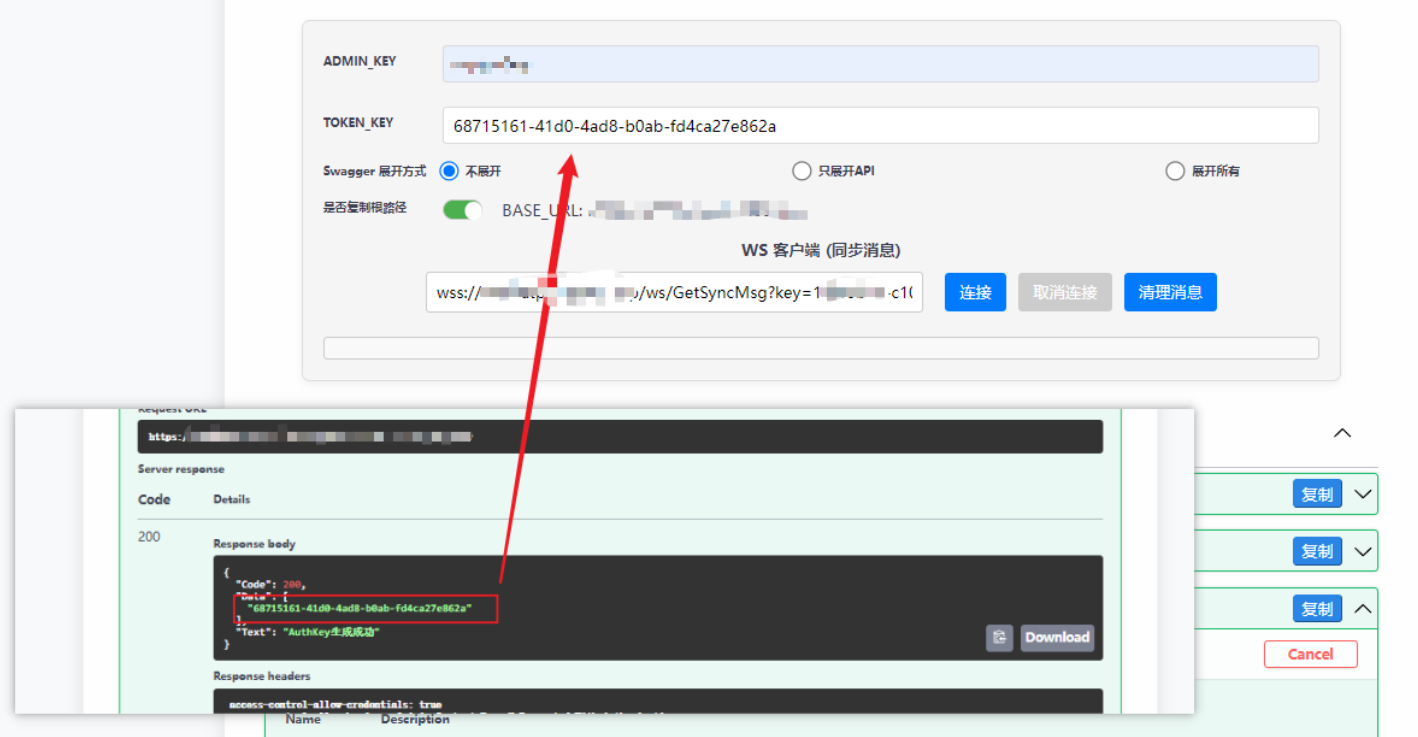Click the Download button in Response body
Image resolution: width=1418 pixels, height=737 pixels.
pyautogui.click(x=1056, y=638)
